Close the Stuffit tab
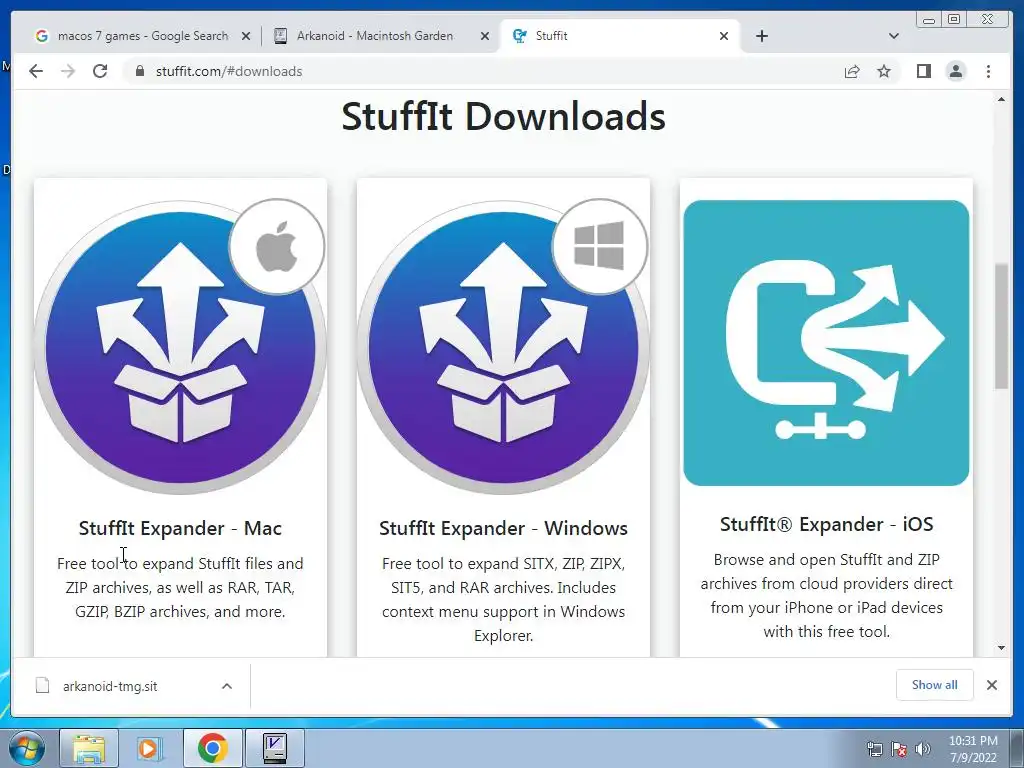 click(724, 36)
